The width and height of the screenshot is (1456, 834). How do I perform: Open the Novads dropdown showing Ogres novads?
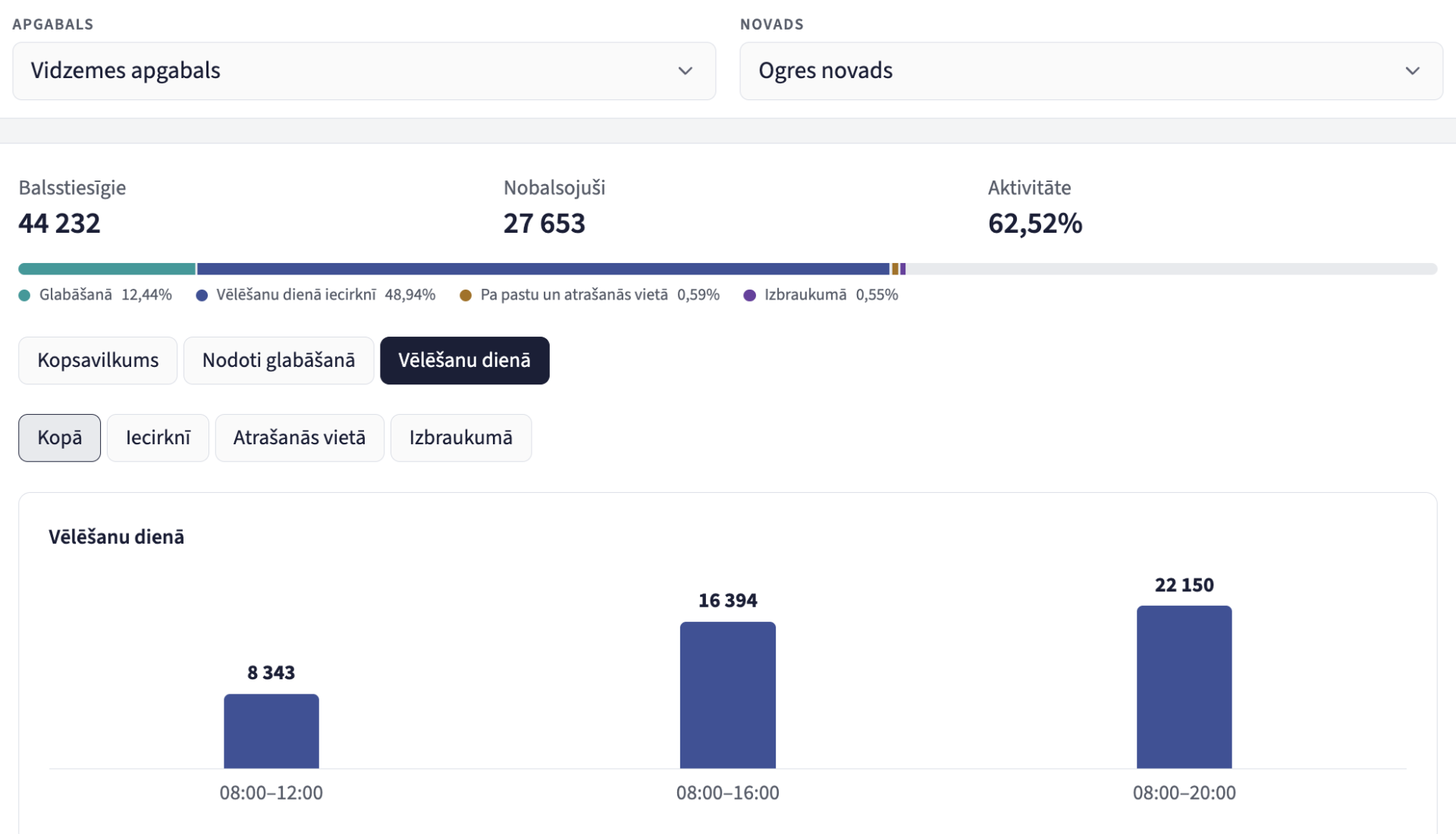point(1091,71)
